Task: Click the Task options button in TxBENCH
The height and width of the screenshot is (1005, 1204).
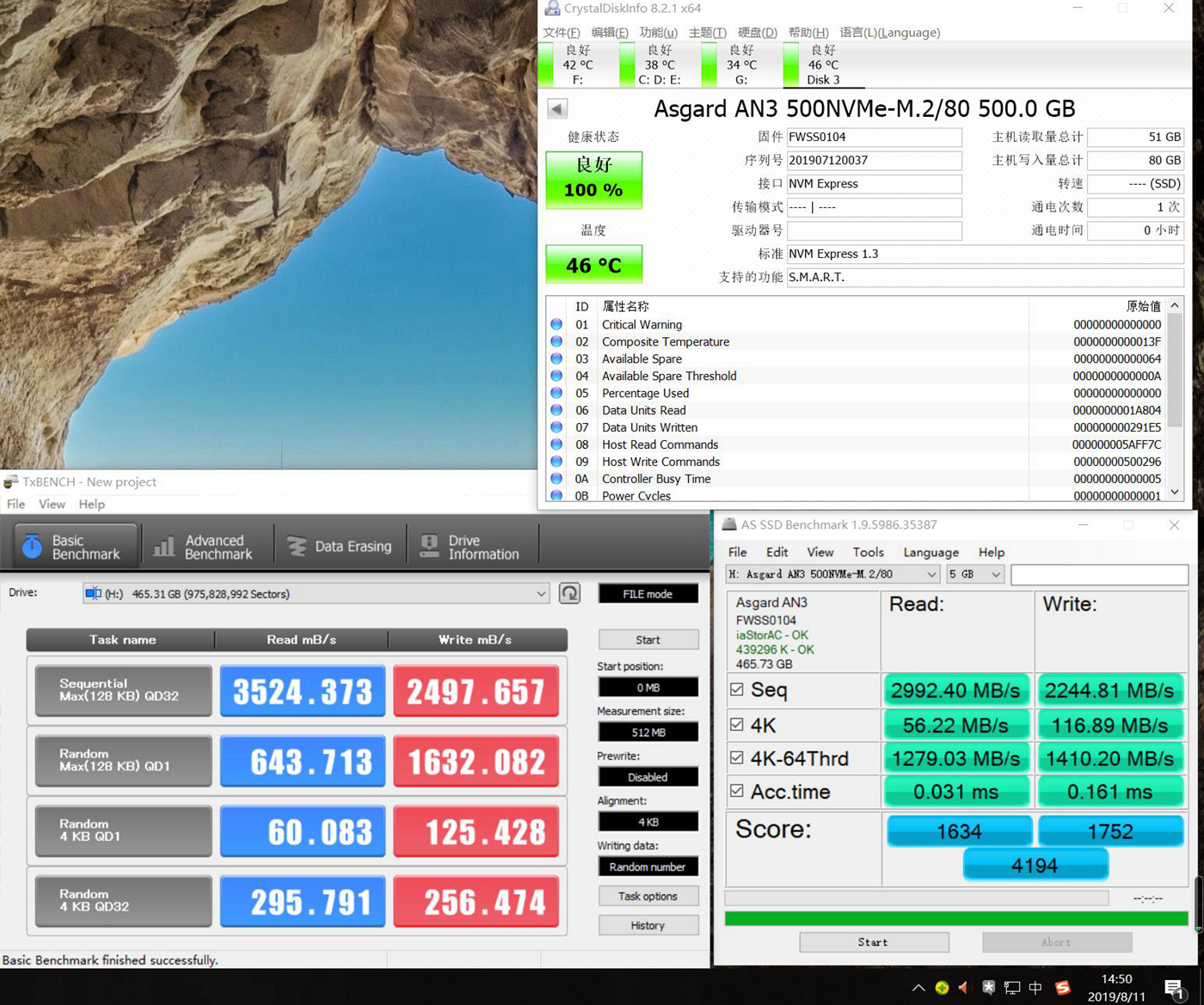Action: (648, 896)
